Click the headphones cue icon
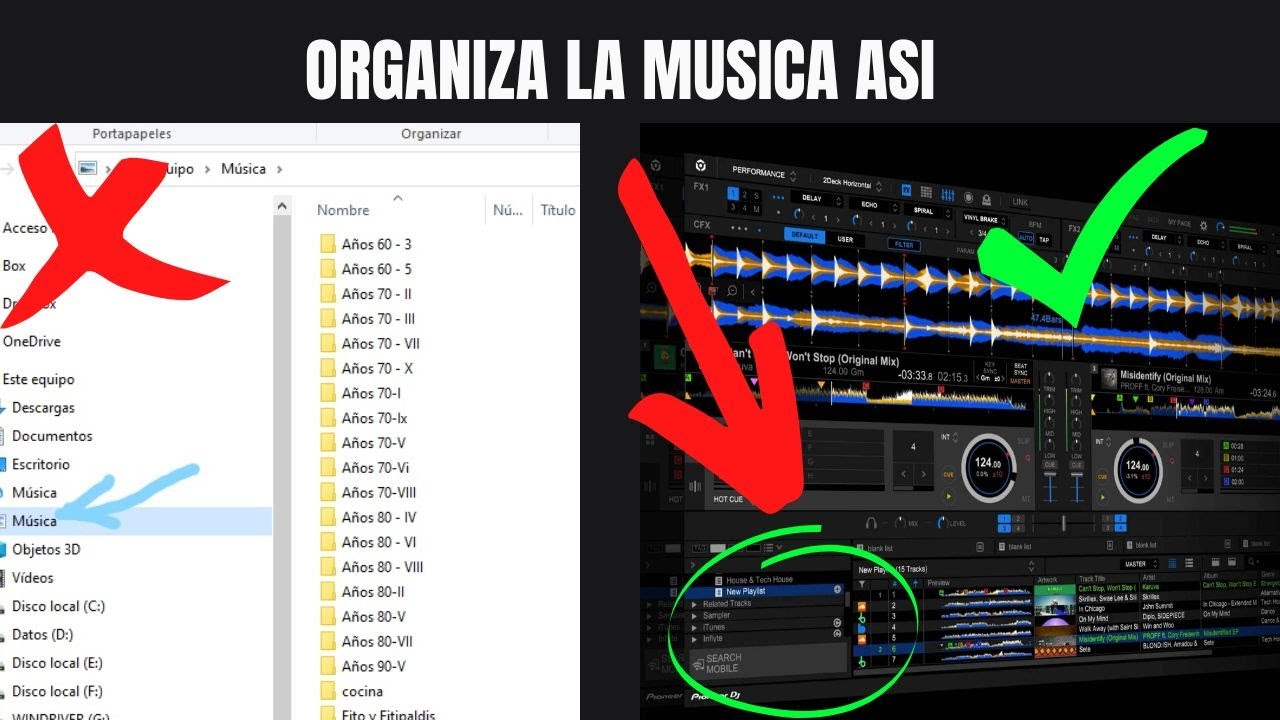The image size is (1280, 720). [x=872, y=522]
